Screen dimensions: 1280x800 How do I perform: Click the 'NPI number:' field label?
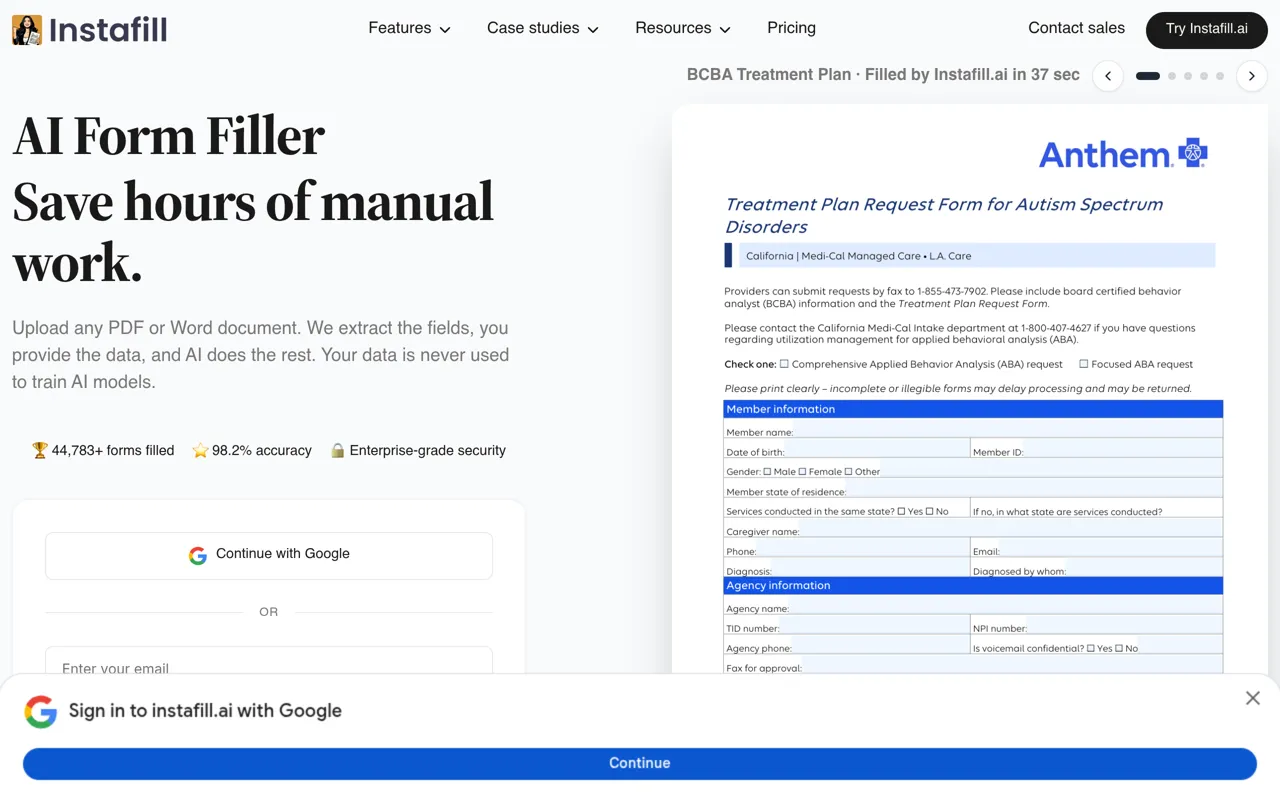pyautogui.click(x=1000, y=629)
